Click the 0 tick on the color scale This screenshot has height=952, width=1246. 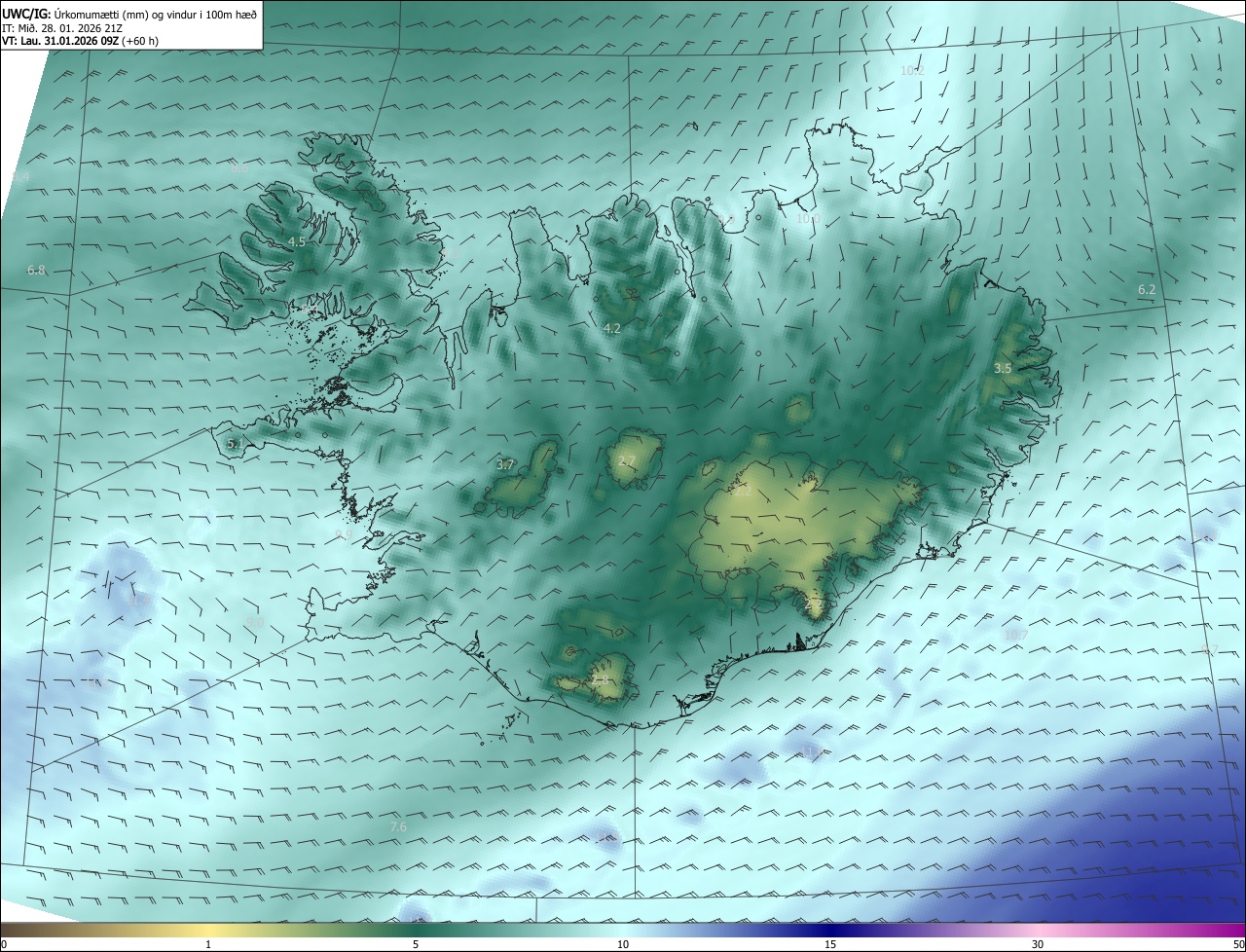pos(4,944)
